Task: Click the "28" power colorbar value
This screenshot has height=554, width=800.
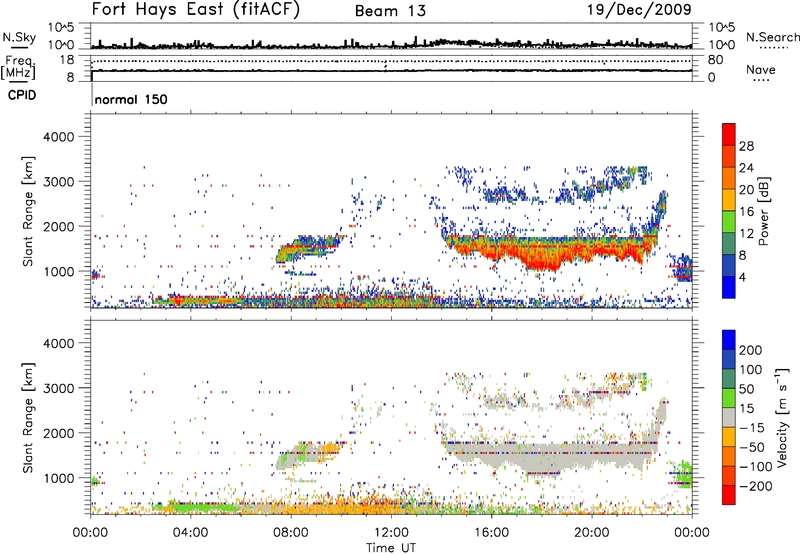Action: click(x=746, y=146)
